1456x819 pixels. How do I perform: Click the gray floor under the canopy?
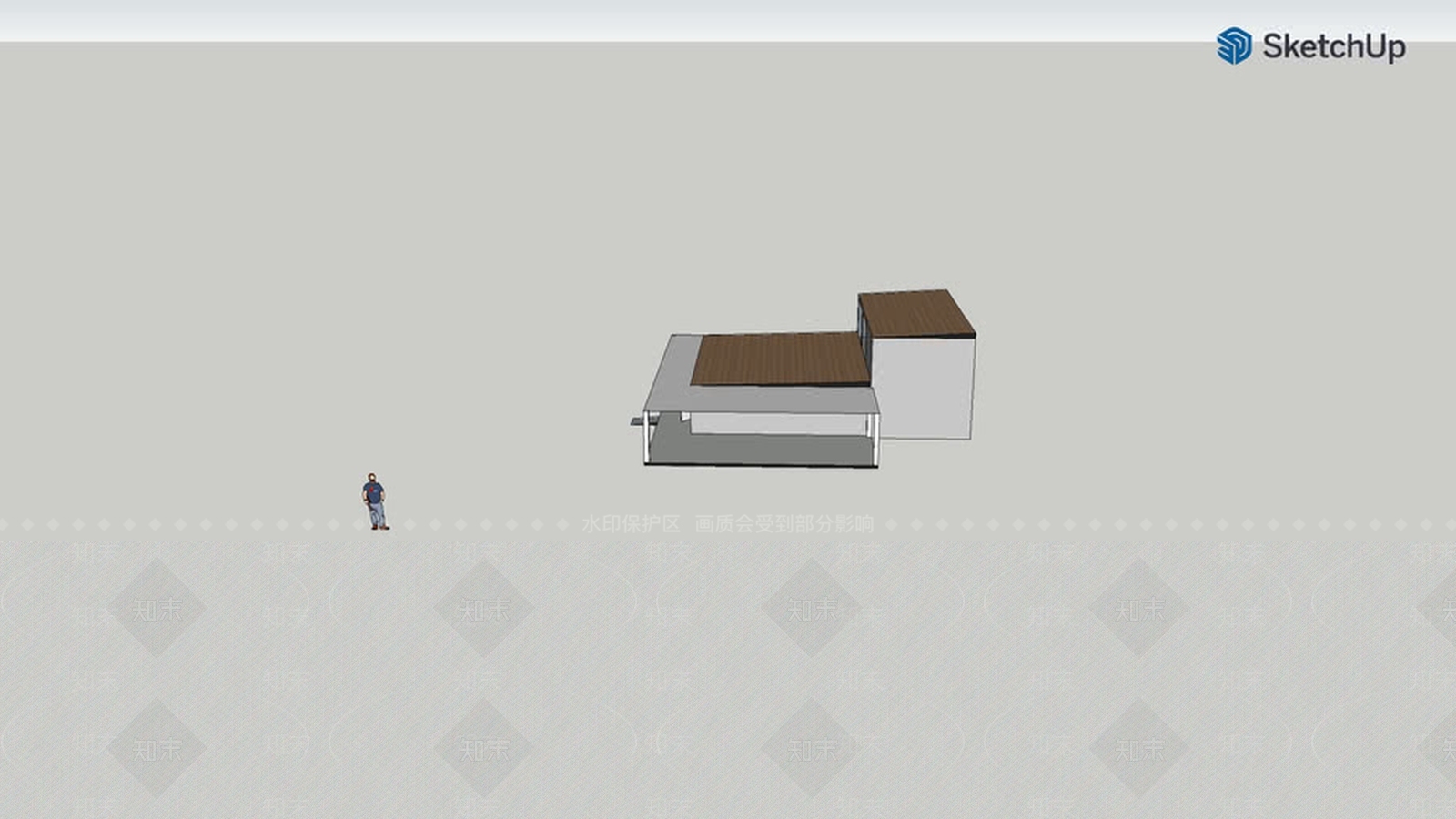[x=763, y=449]
